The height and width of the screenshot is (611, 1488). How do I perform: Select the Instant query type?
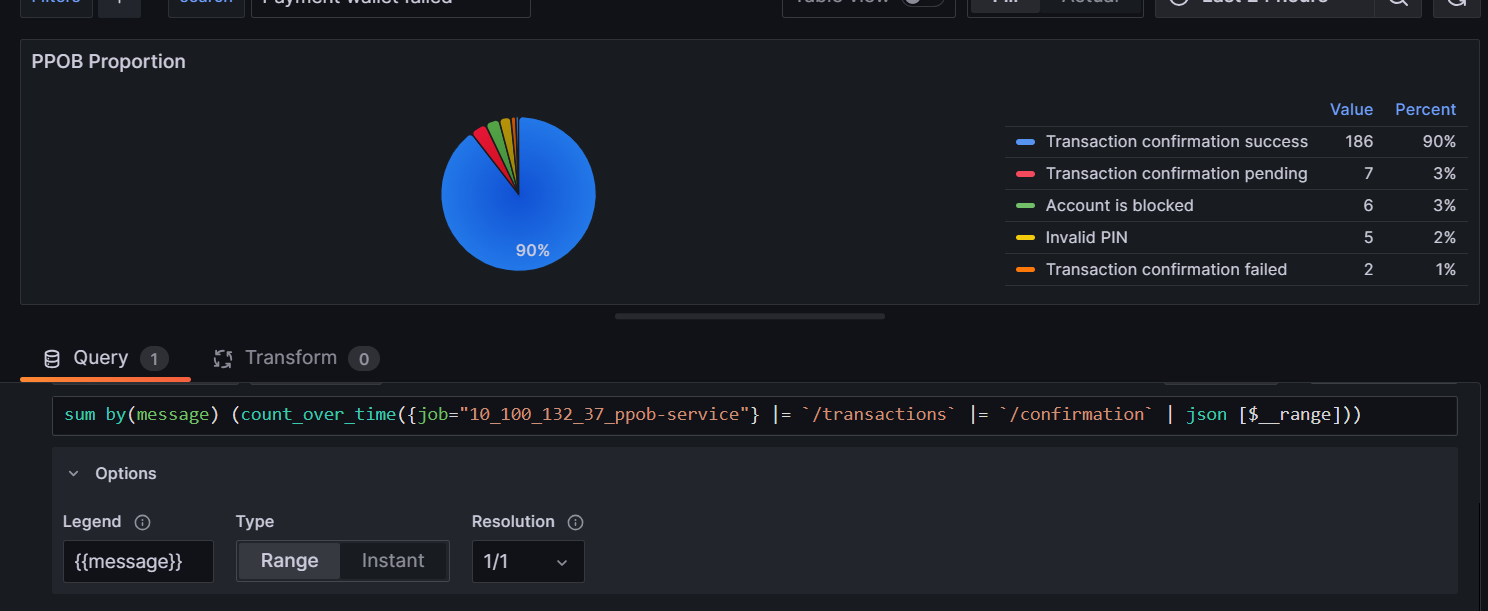(393, 561)
